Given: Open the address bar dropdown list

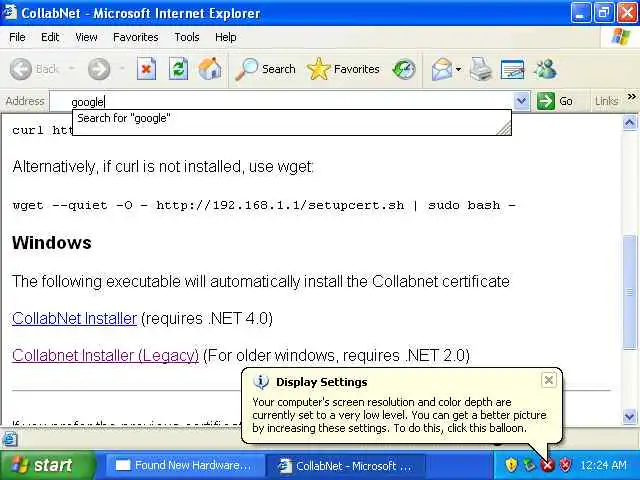Looking at the screenshot, I should coord(521,101).
